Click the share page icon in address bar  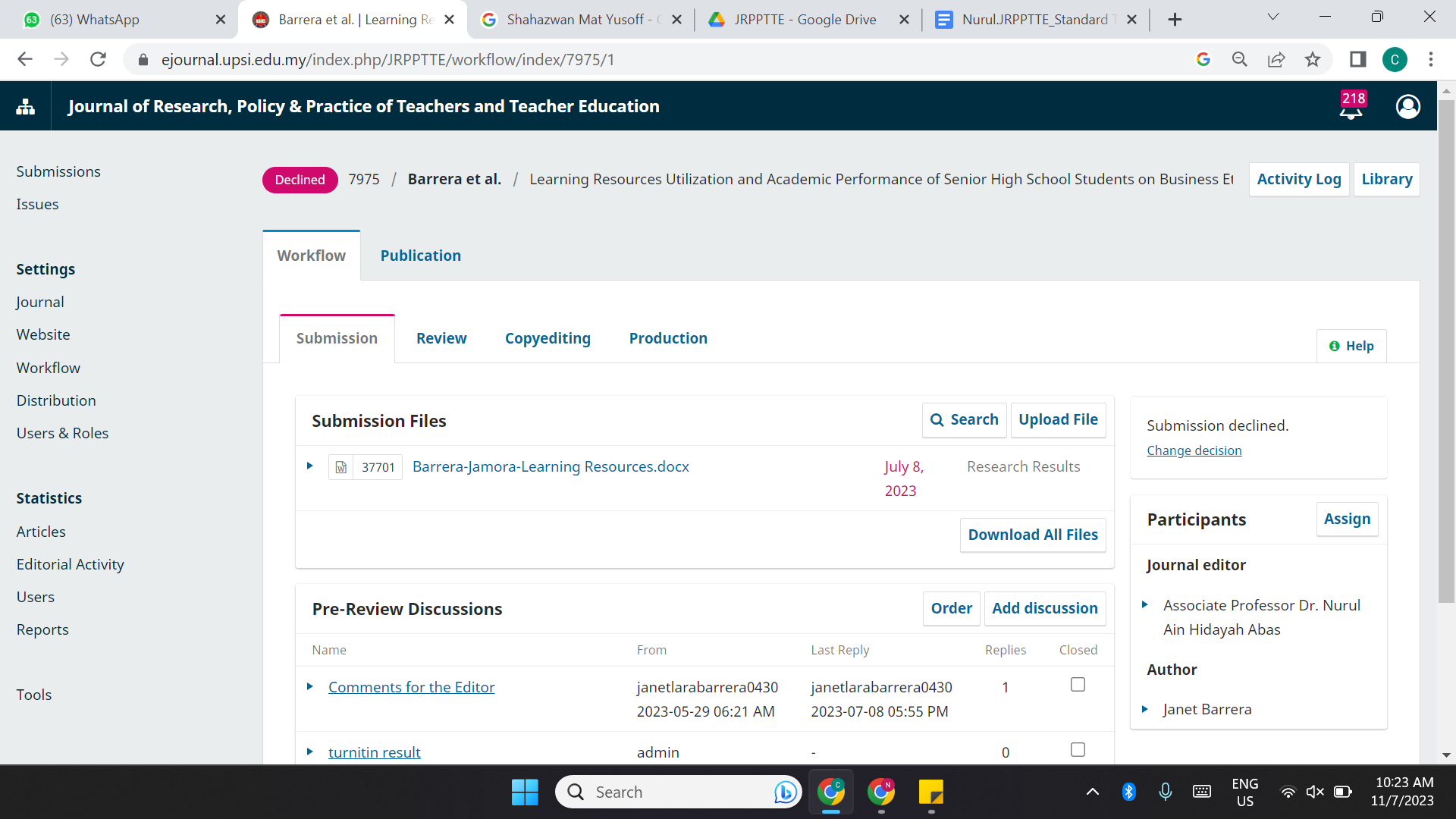[x=1276, y=59]
